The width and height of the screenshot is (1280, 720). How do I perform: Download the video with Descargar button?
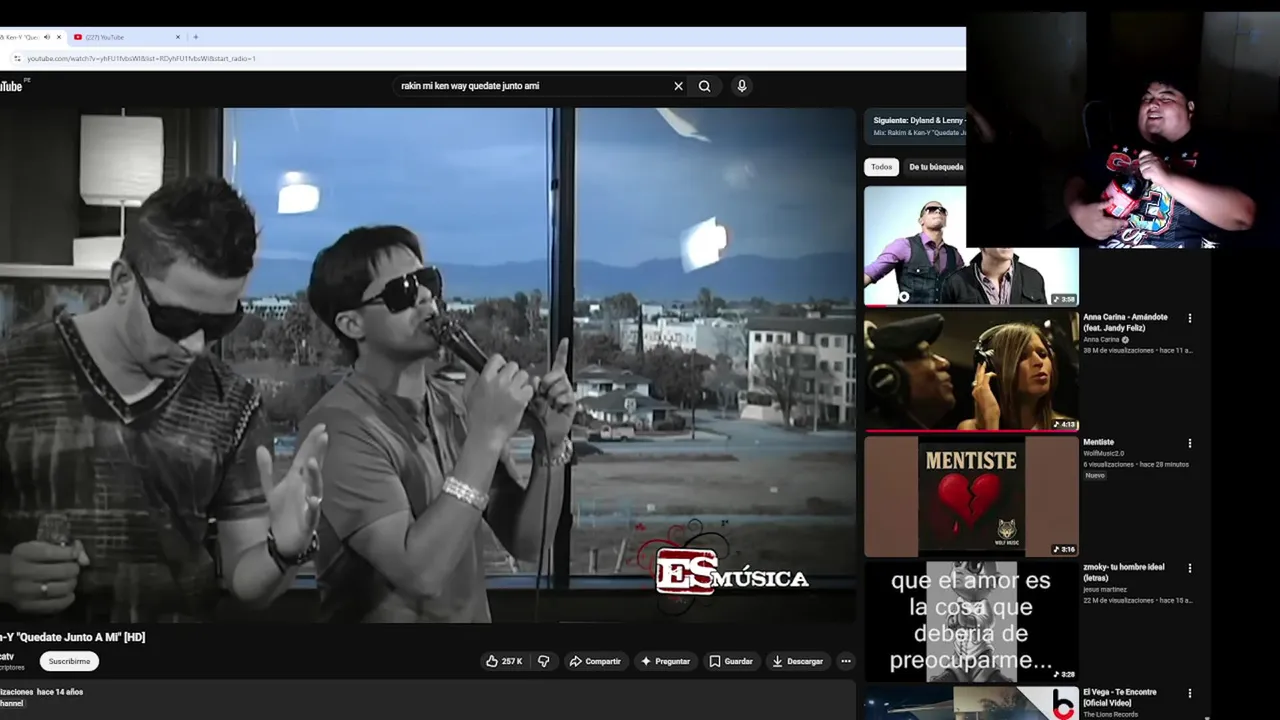tap(798, 661)
